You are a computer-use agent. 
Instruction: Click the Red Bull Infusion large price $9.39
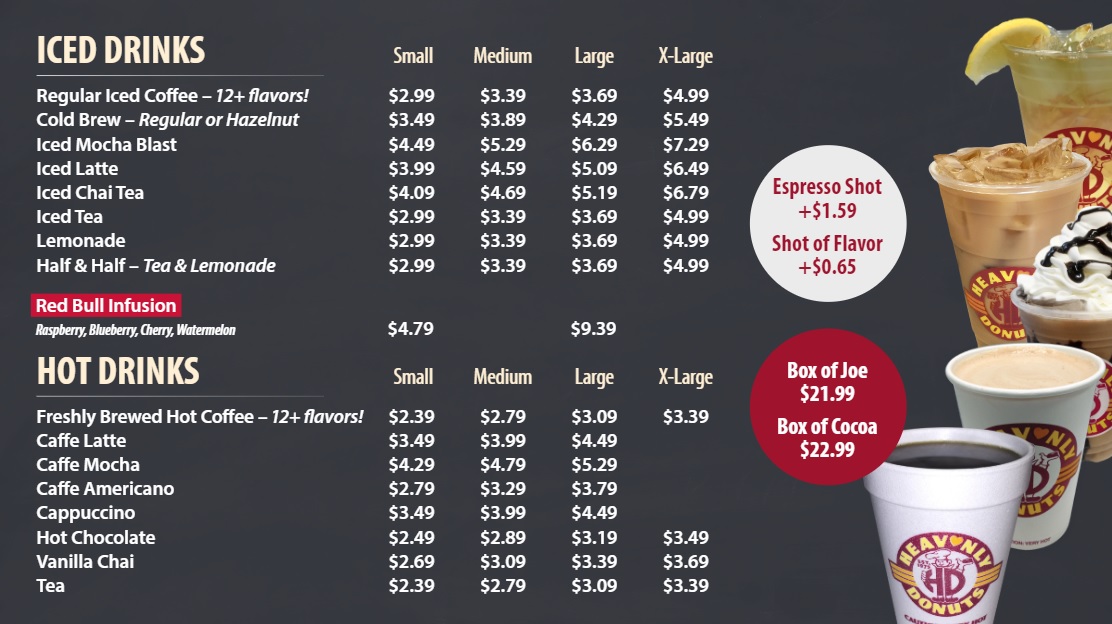click(x=594, y=329)
